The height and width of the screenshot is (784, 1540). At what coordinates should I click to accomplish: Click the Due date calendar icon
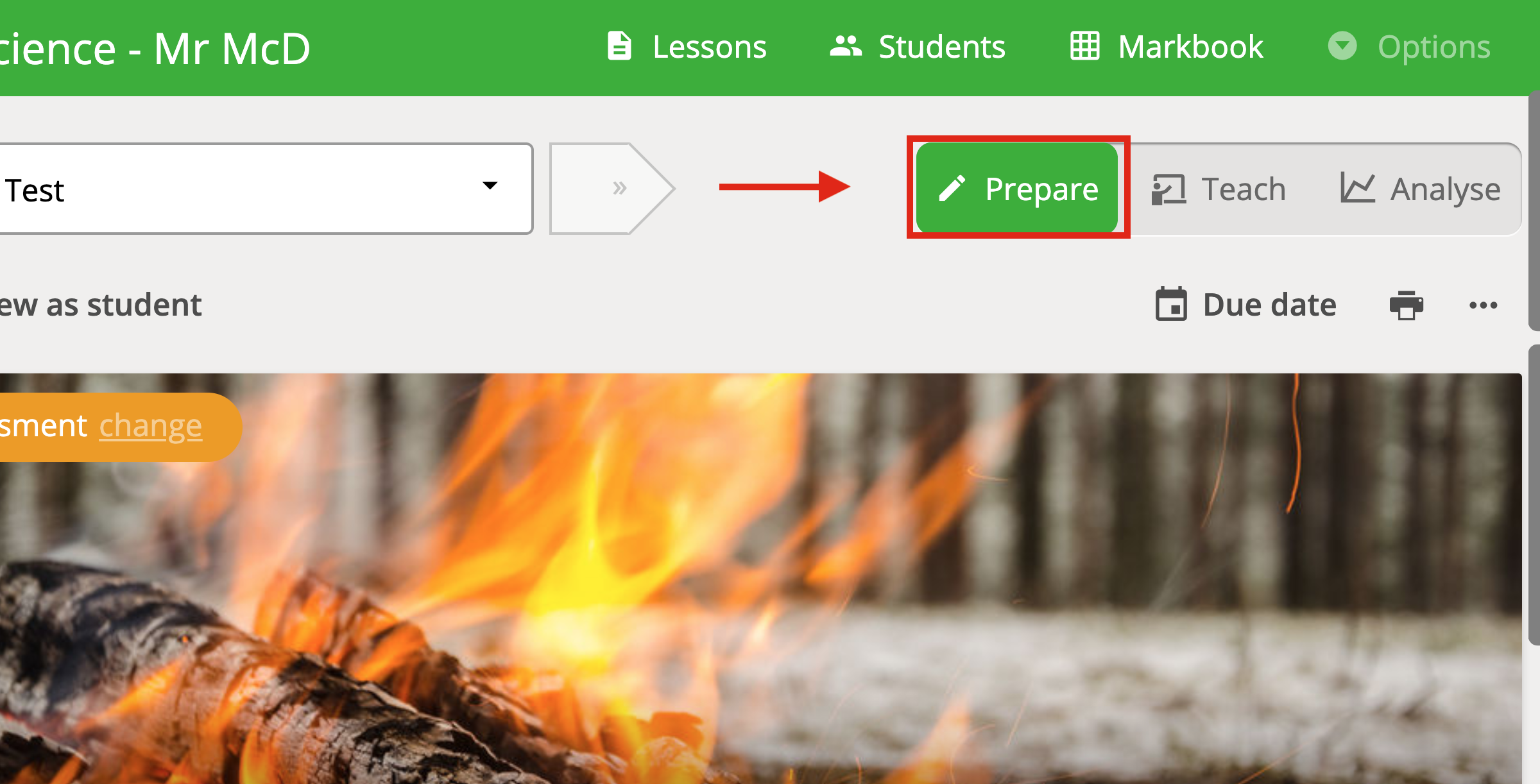pos(1171,304)
